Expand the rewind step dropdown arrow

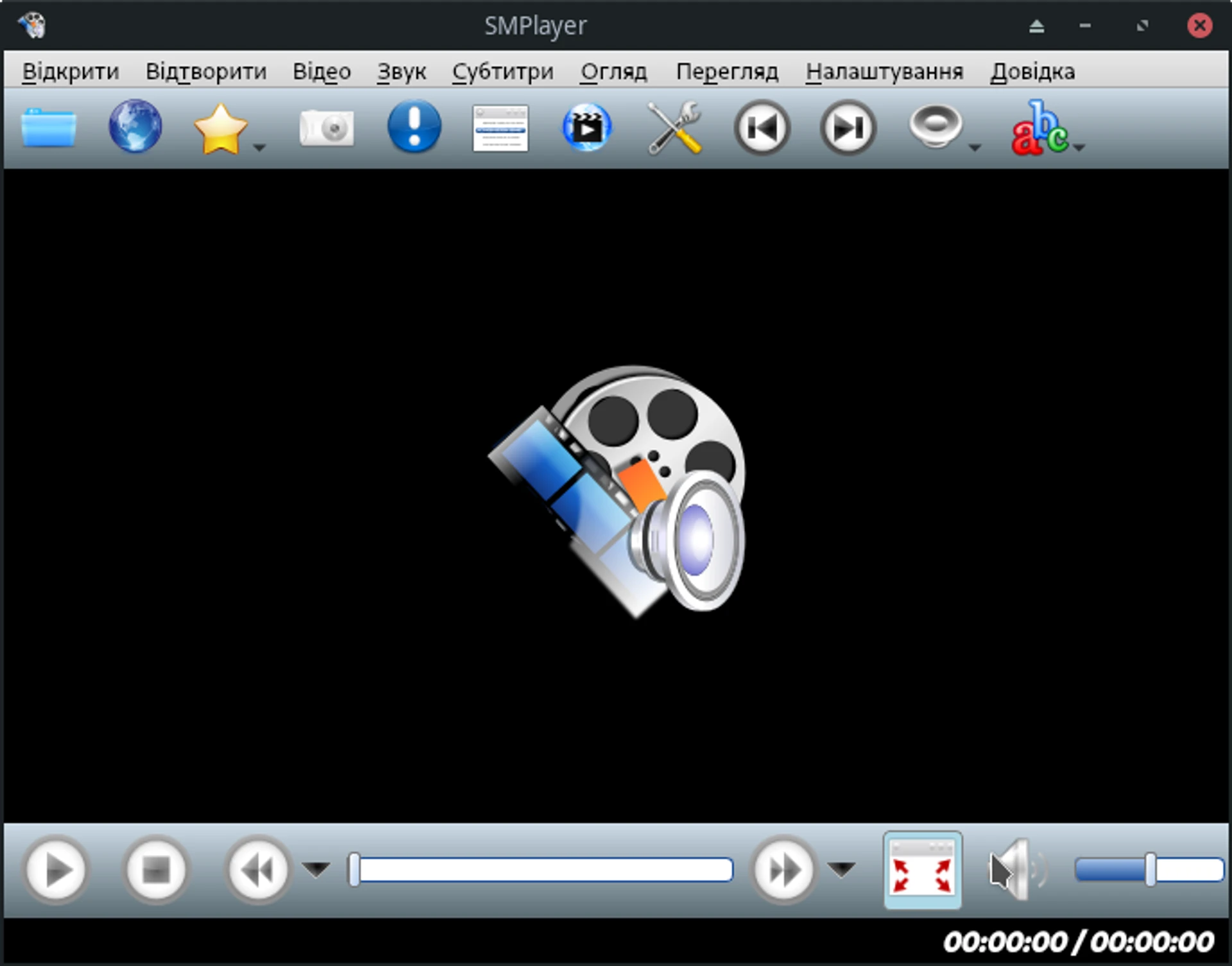(316, 870)
